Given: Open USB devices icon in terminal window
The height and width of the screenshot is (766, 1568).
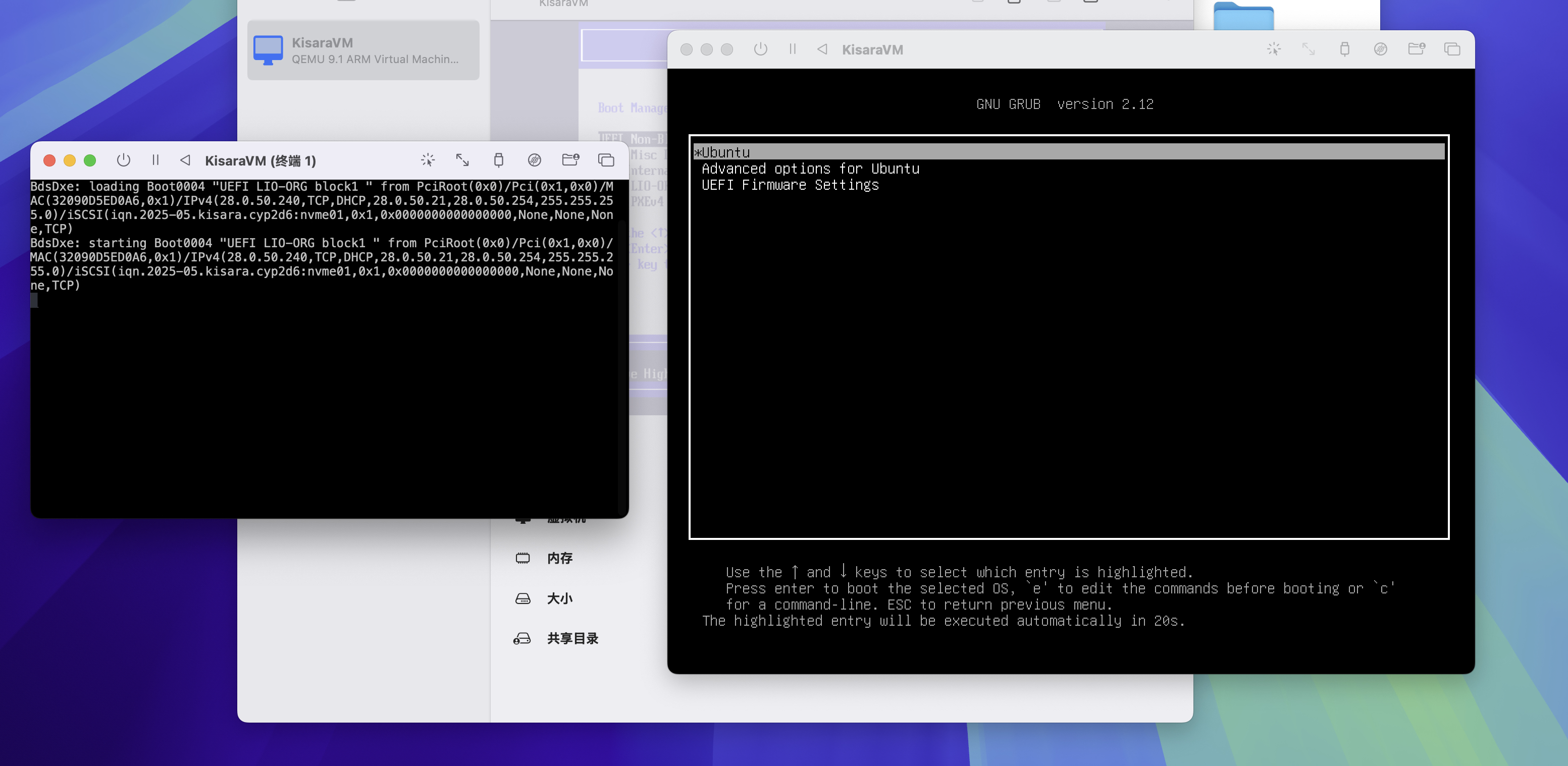Looking at the screenshot, I should [x=499, y=160].
